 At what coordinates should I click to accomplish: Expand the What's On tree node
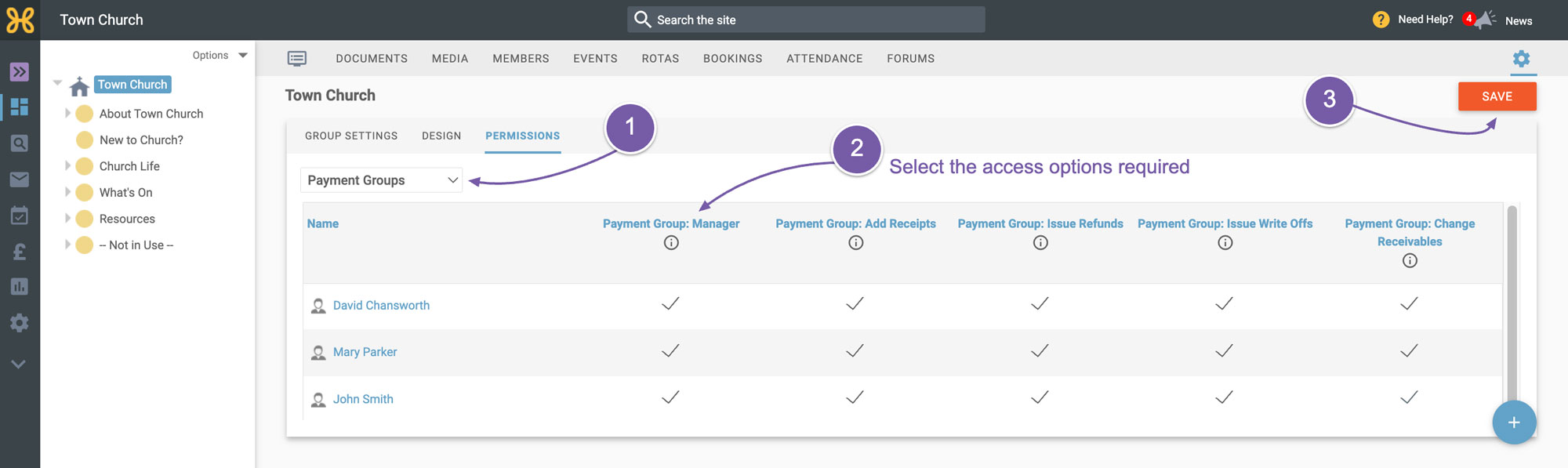pos(67,192)
